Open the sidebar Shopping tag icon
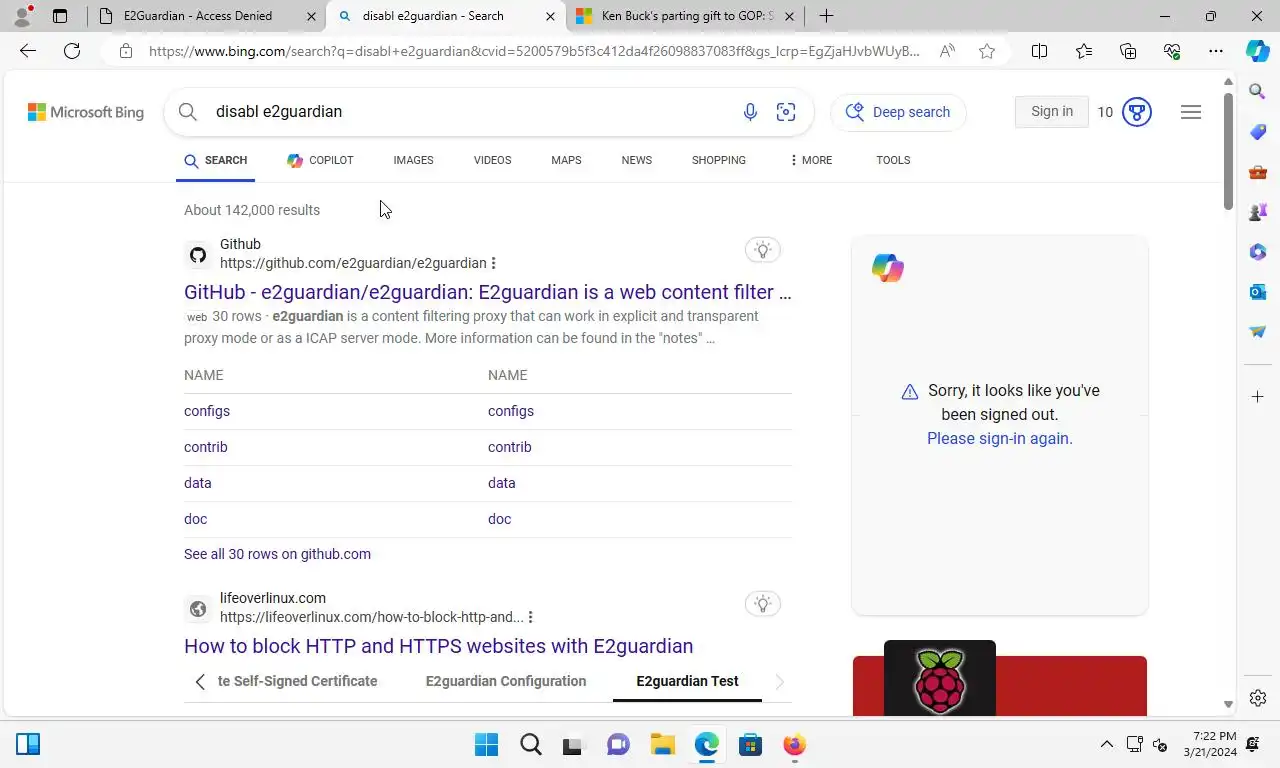Viewport: 1280px width, 768px height. tap(1258, 132)
